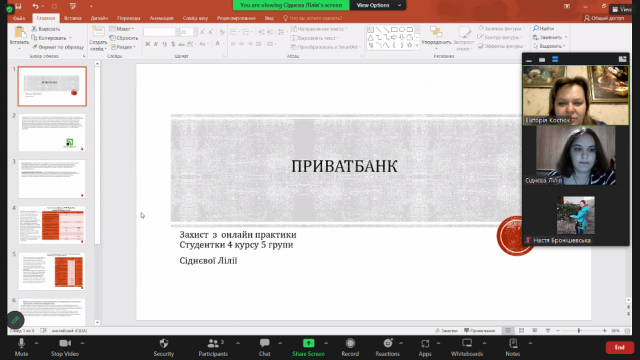
Task: Switch to the Transitions (Переходы) tab
Action: tap(129, 18)
